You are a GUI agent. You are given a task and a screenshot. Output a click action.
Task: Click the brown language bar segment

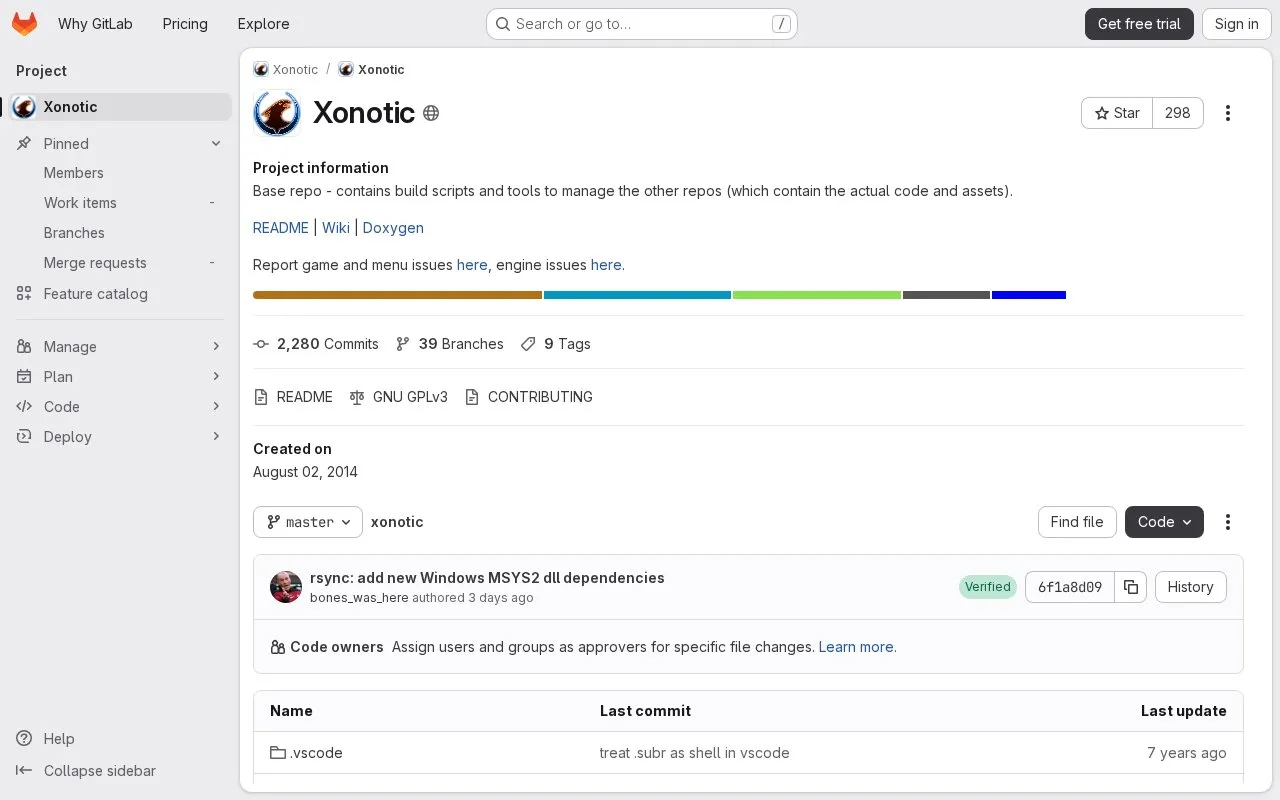pos(397,295)
